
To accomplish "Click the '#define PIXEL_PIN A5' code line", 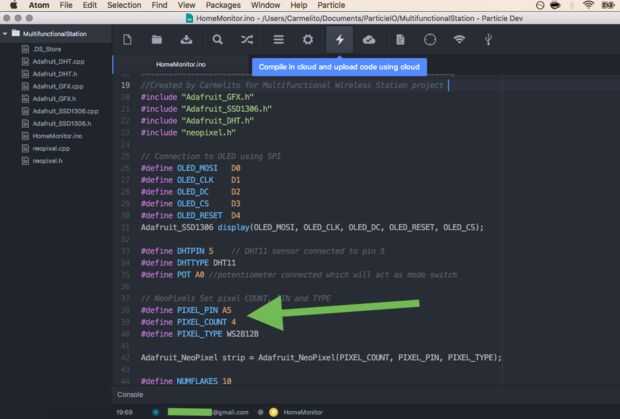I will pos(186,310).
